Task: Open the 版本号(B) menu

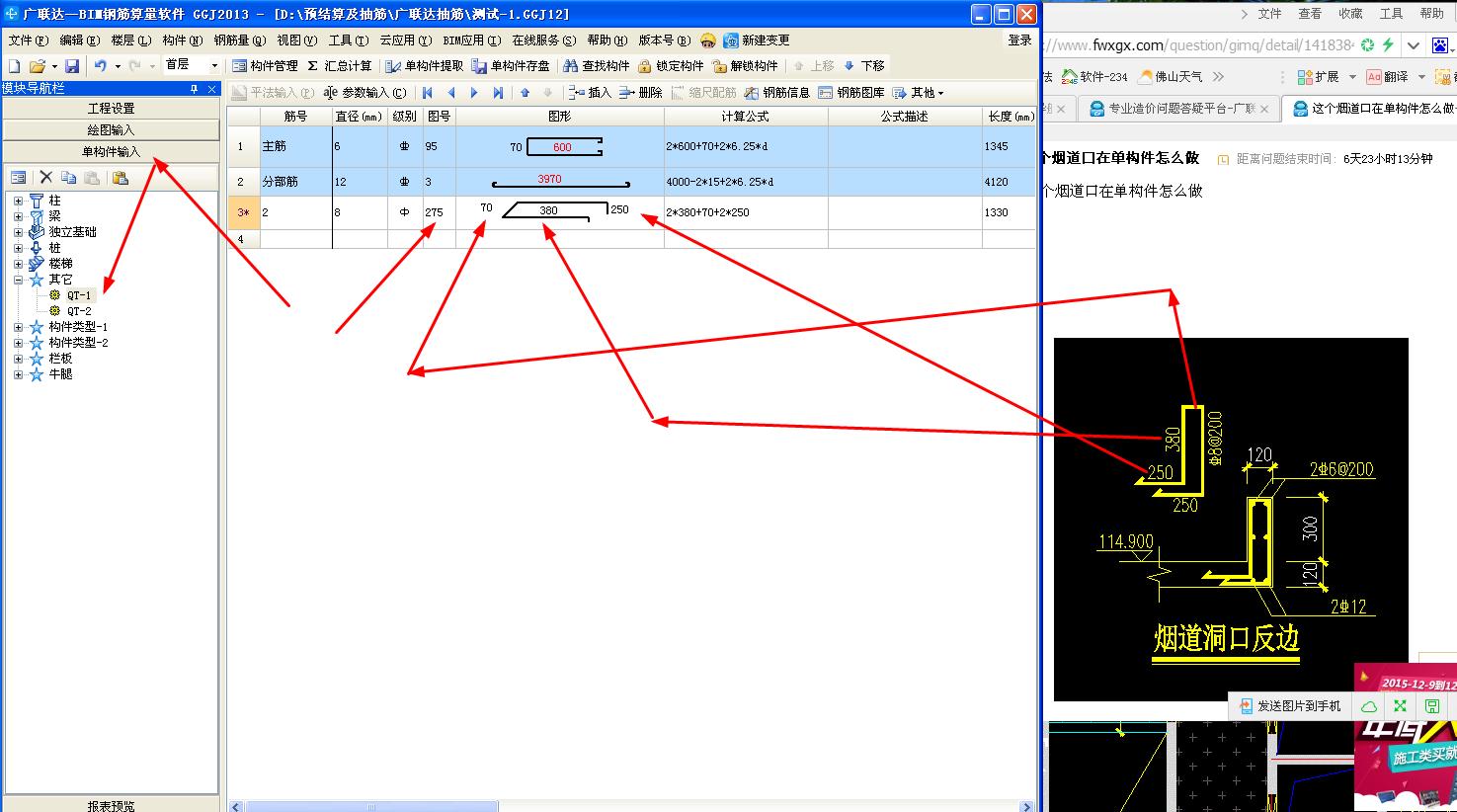Action: (x=664, y=41)
